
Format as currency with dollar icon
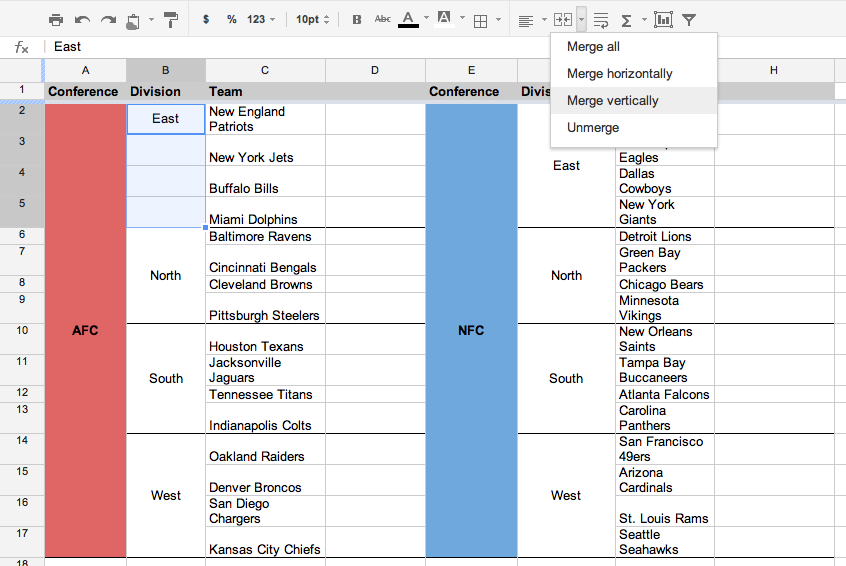[206, 19]
